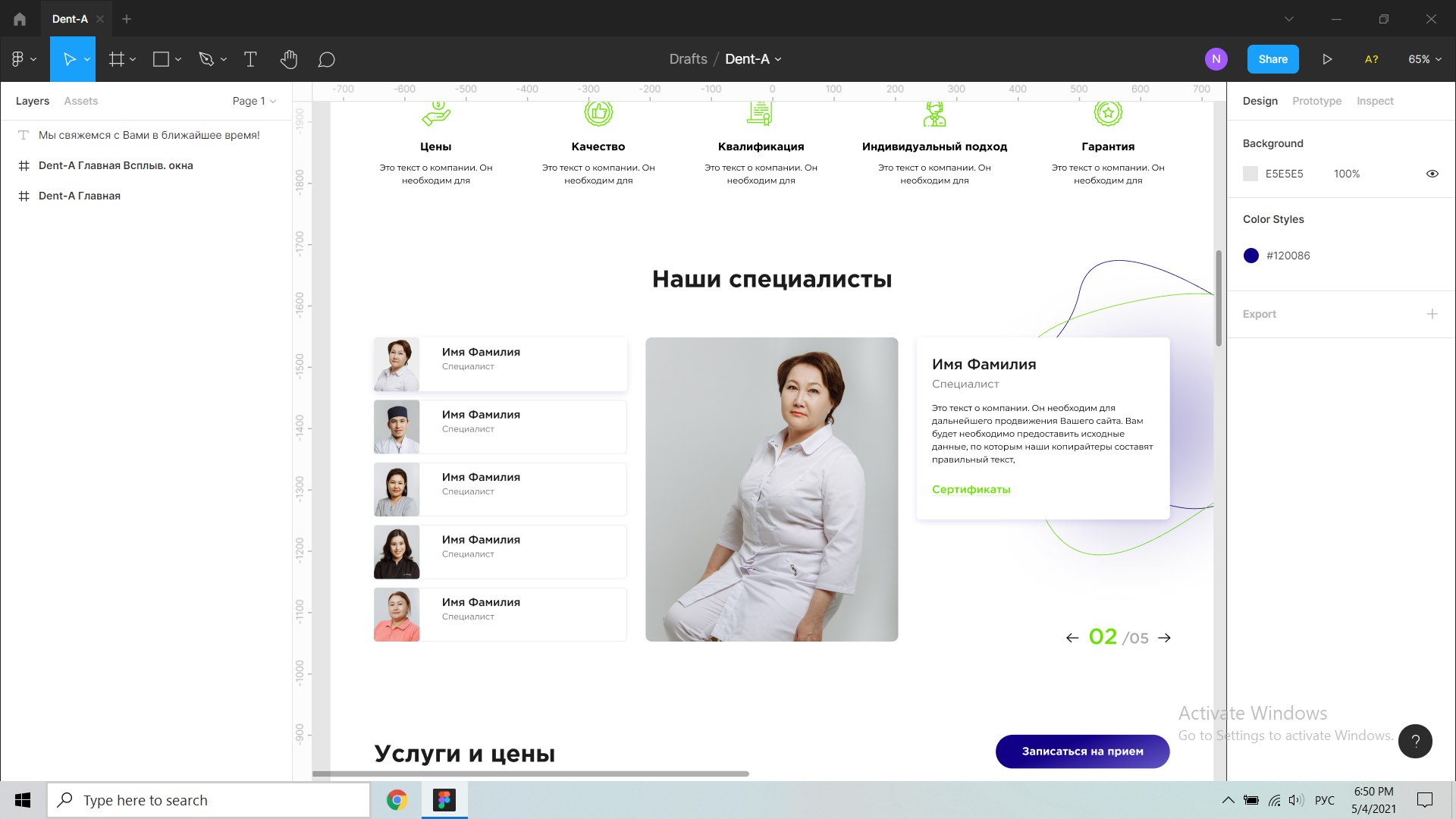Select the Frame tool

click(116, 59)
